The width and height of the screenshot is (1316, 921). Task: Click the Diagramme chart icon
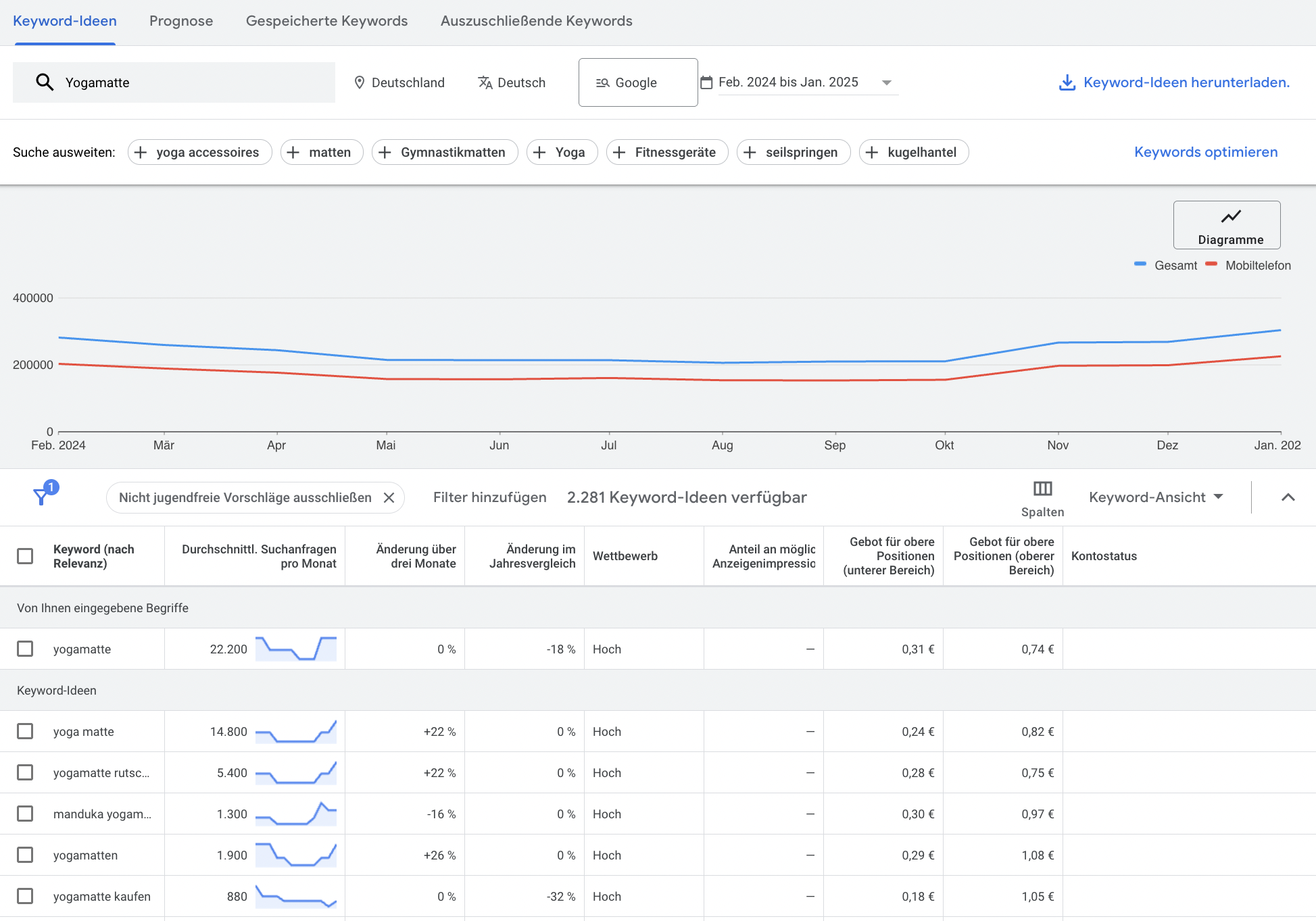(x=1231, y=216)
